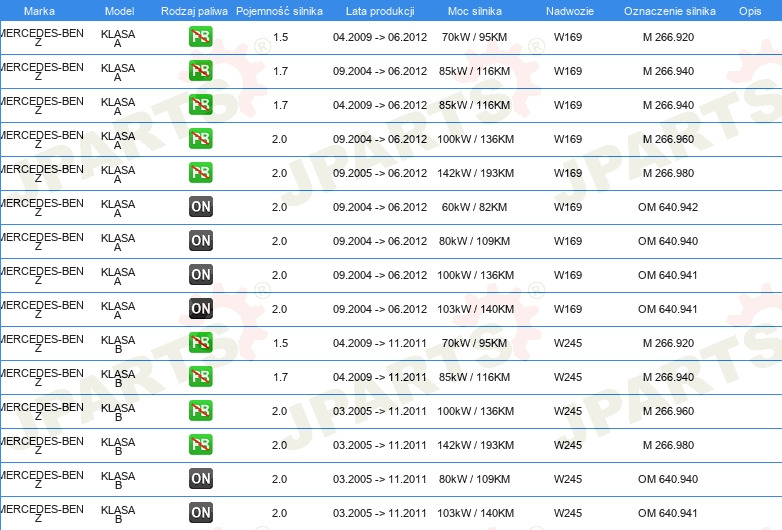
Task: Click "M 266.960" in the W169 row
Action: pyautogui.click(x=668, y=139)
